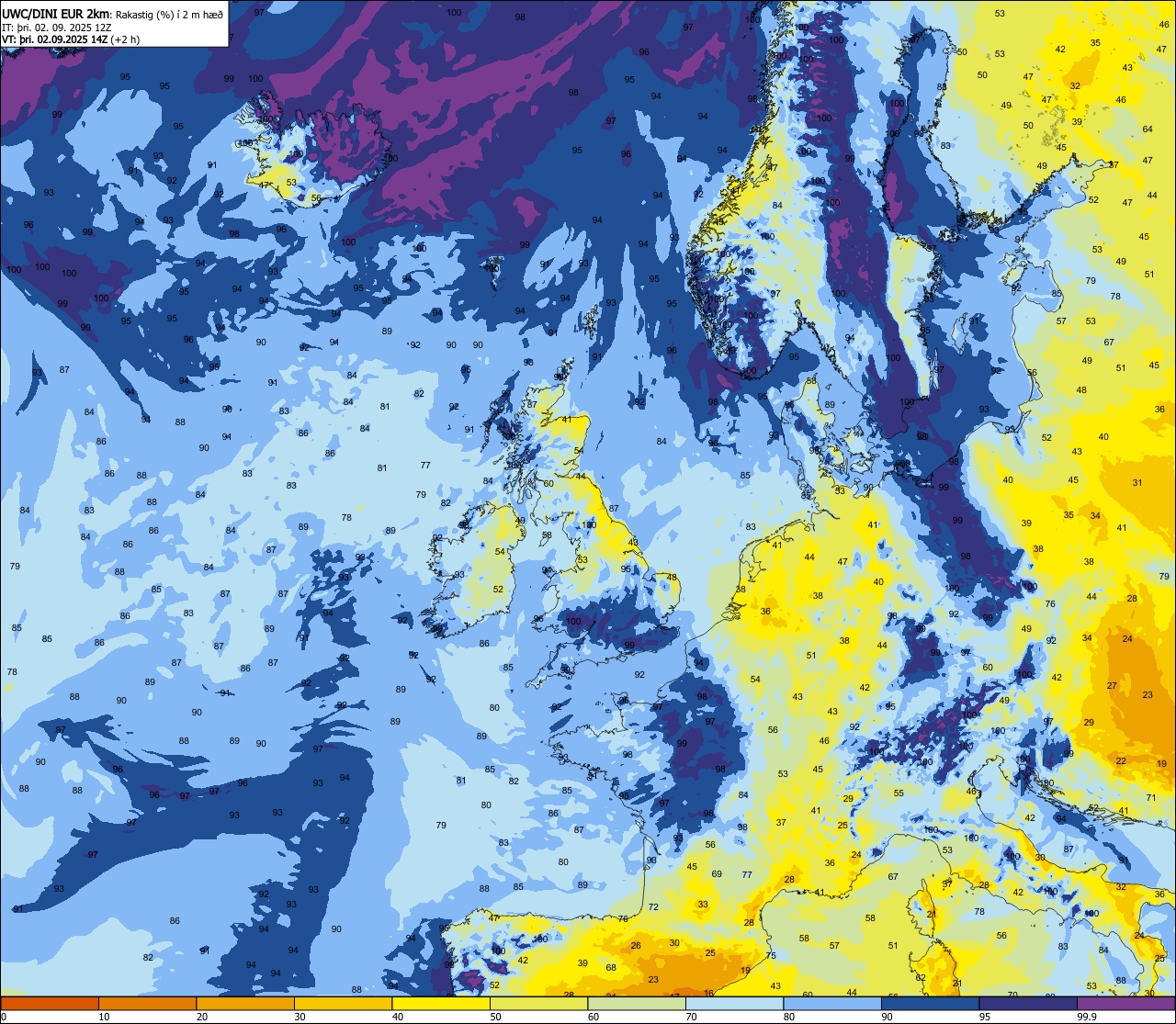Click the text Rakastig (%) í 2 m hæð

point(169,14)
